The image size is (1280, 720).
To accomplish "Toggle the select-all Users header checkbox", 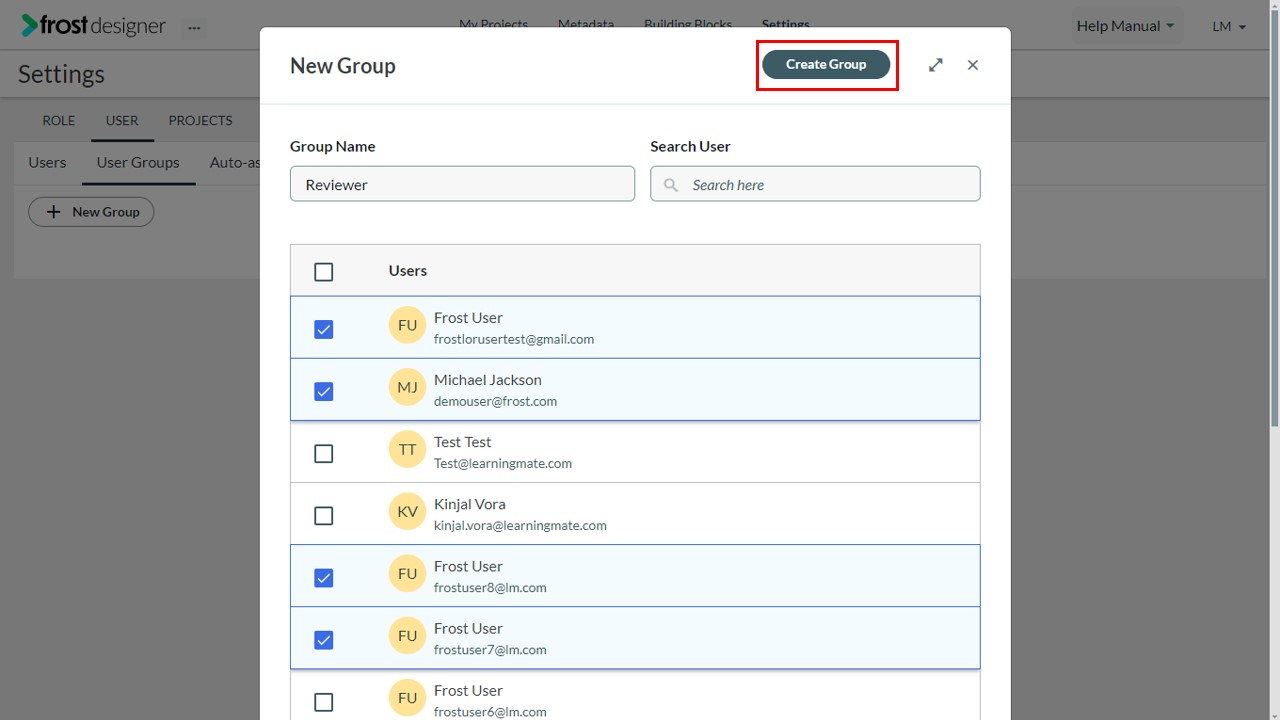I will coord(324,272).
